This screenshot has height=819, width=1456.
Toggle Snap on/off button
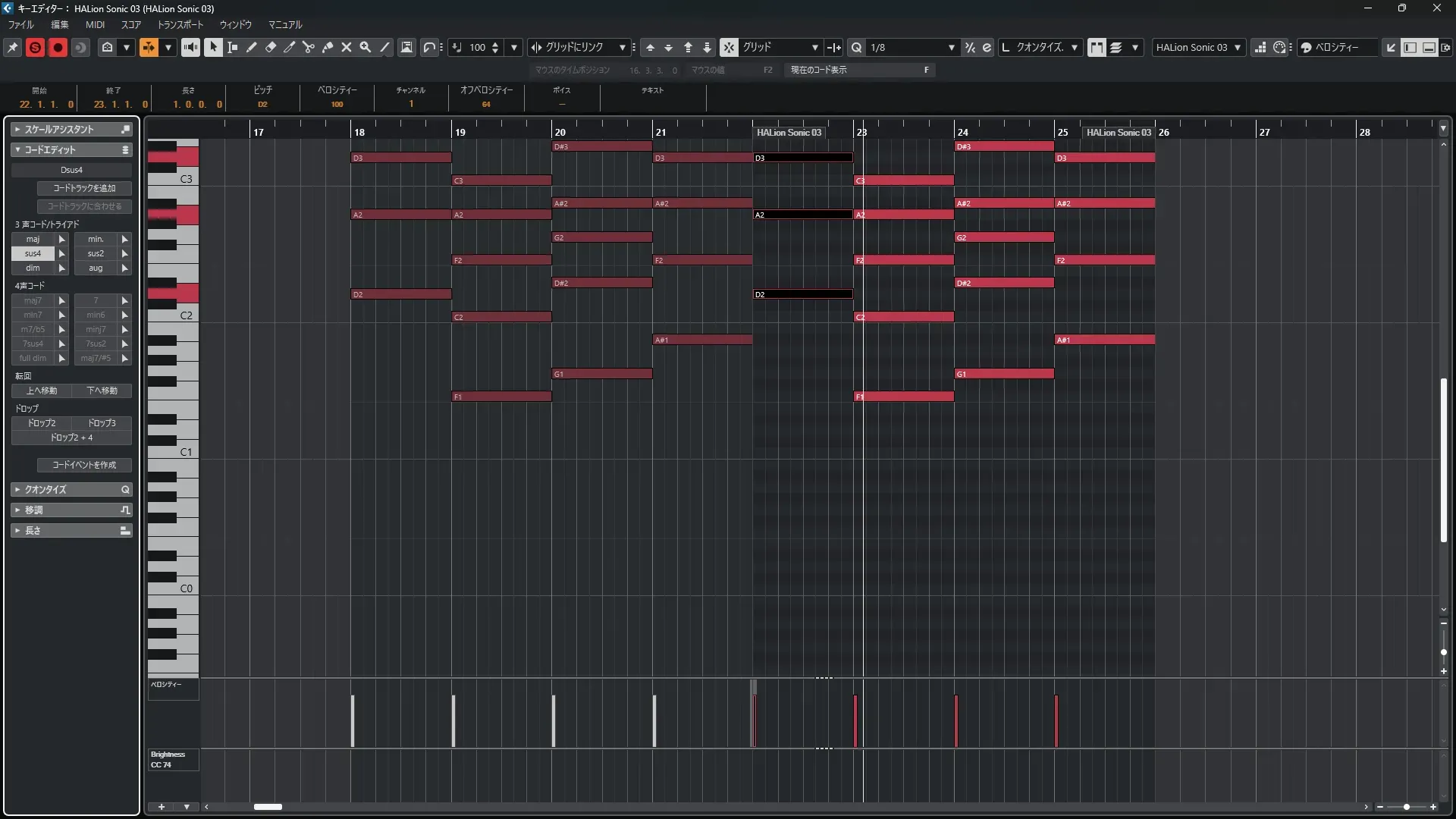point(729,47)
